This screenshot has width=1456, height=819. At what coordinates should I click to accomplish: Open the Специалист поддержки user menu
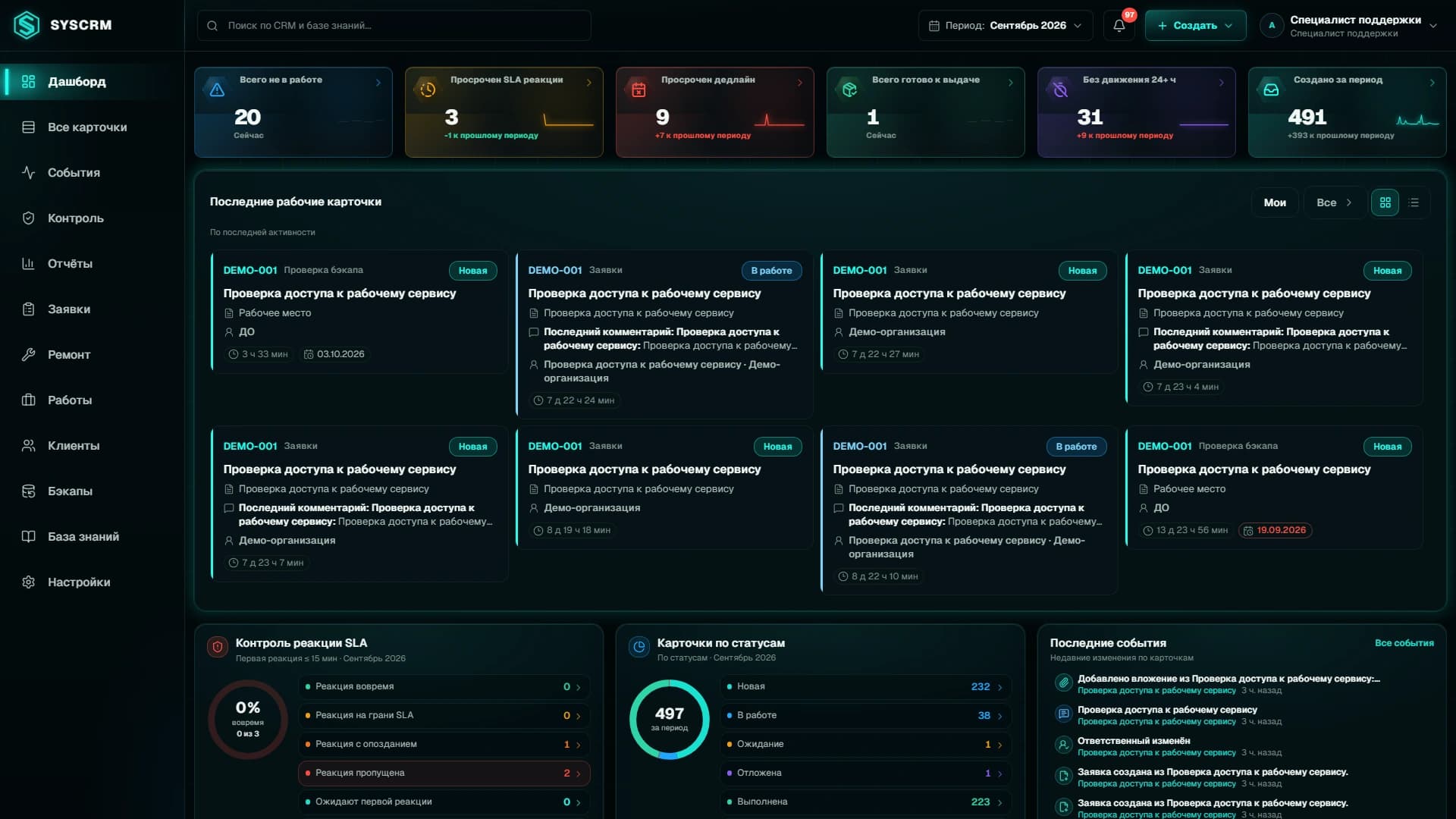click(x=1350, y=26)
